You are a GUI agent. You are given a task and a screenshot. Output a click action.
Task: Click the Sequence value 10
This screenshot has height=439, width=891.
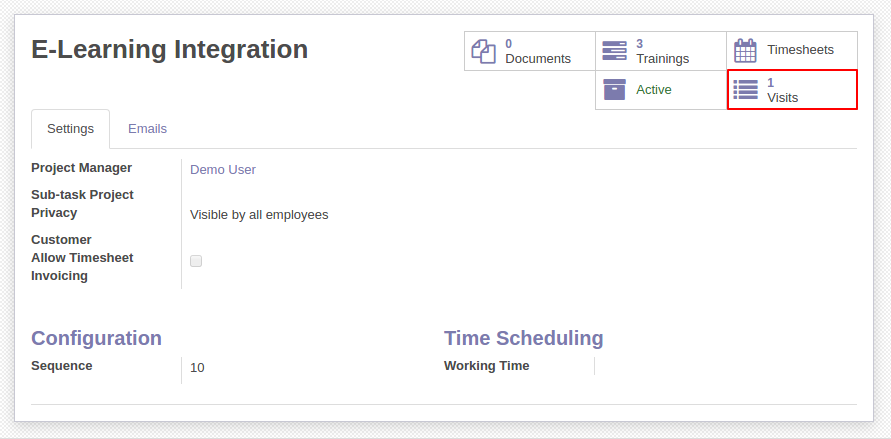click(197, 368)
